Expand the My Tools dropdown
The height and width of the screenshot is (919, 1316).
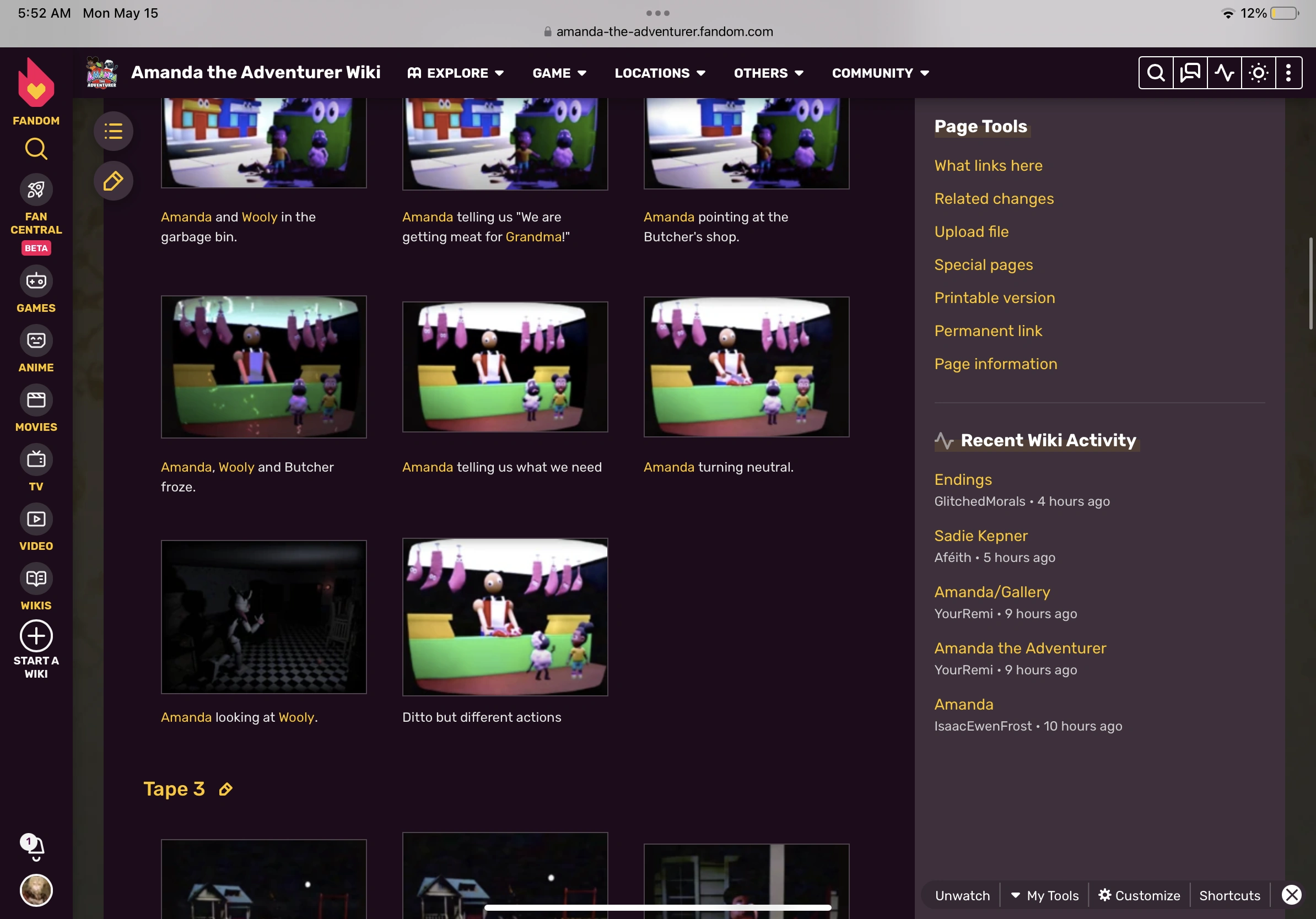[1045, 895]
